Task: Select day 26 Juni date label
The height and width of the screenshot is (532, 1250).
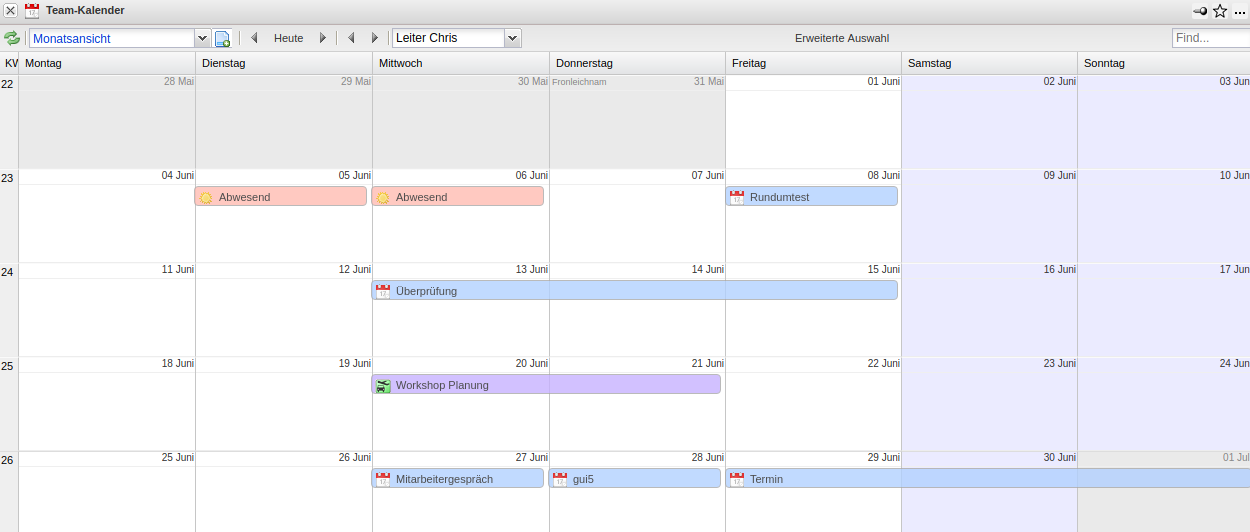Action: (354, 457)
